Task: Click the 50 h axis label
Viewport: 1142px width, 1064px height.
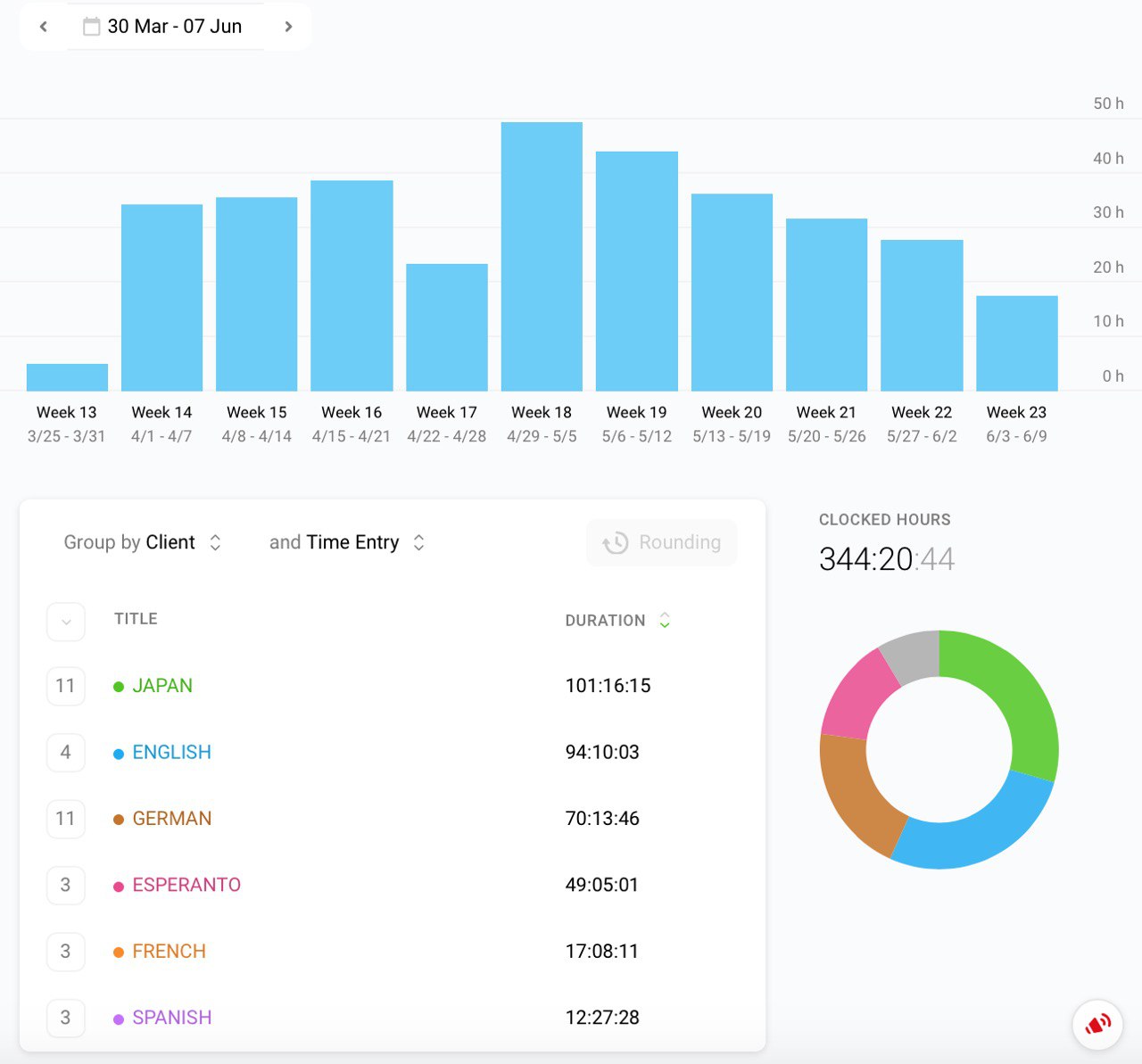Action: point(1109,103)
